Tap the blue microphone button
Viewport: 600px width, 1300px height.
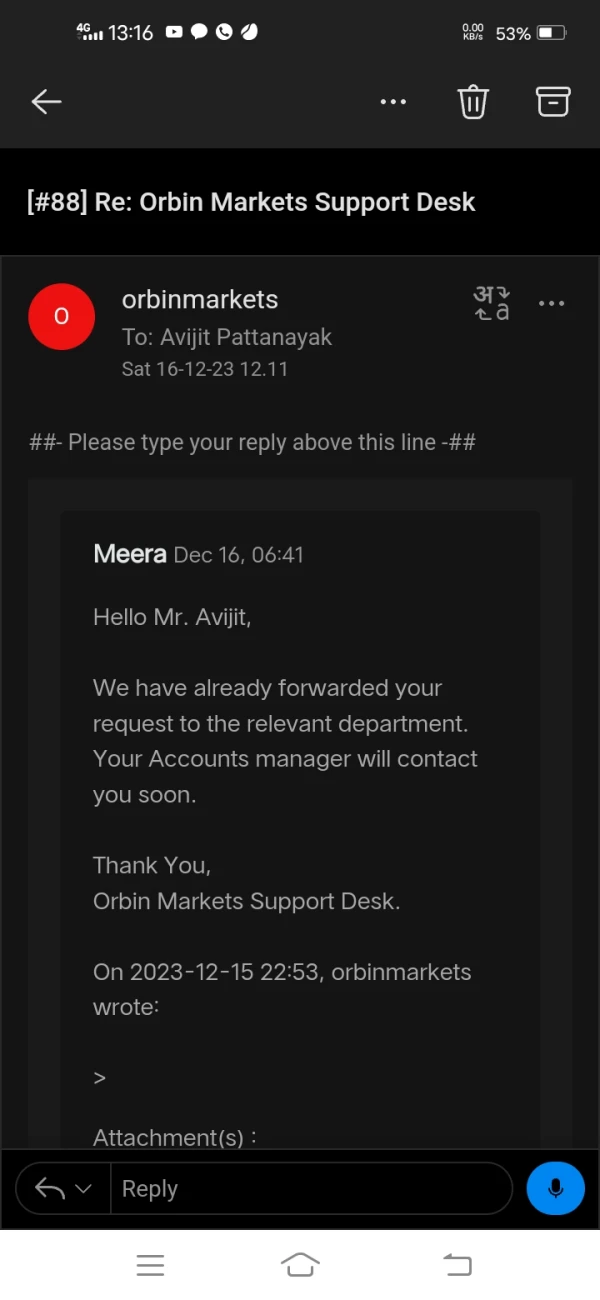pyautogui.click(x=555, y=1188)
